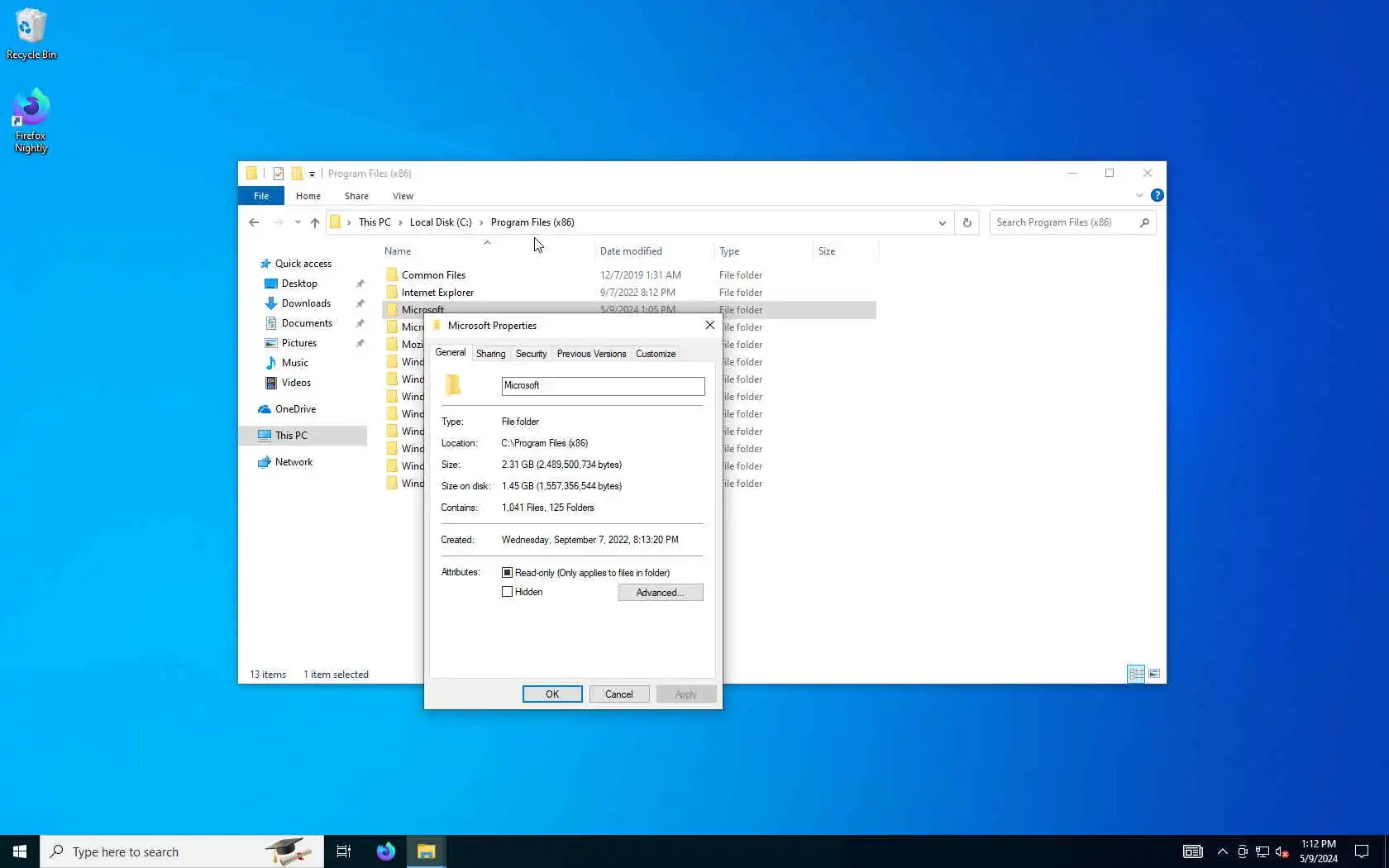Click the pin icon beside Downloads
Screen dimensions: 1389x868
[x=360, y=303]
